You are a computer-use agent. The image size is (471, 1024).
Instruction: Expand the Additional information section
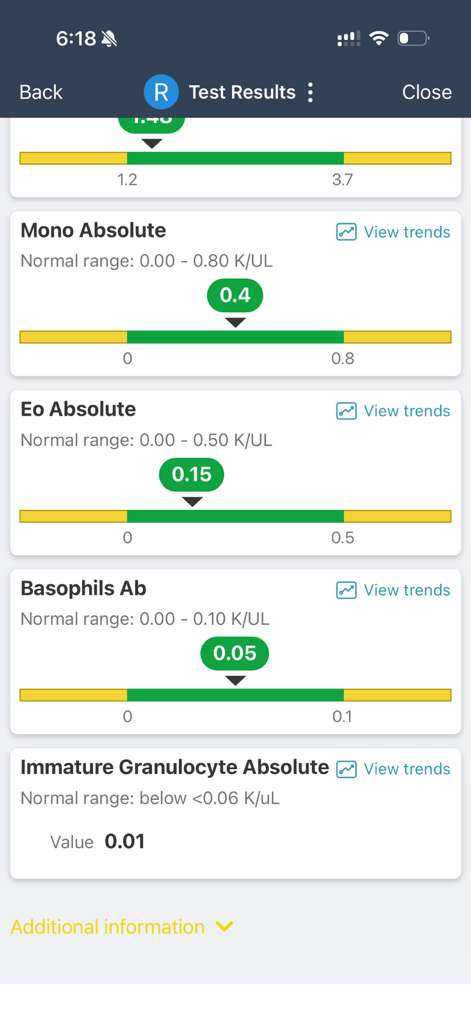coord(122,927)
